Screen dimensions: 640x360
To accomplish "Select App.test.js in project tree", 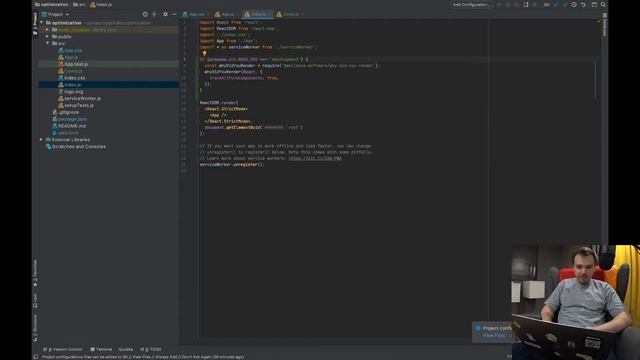I will pos(73,64).
